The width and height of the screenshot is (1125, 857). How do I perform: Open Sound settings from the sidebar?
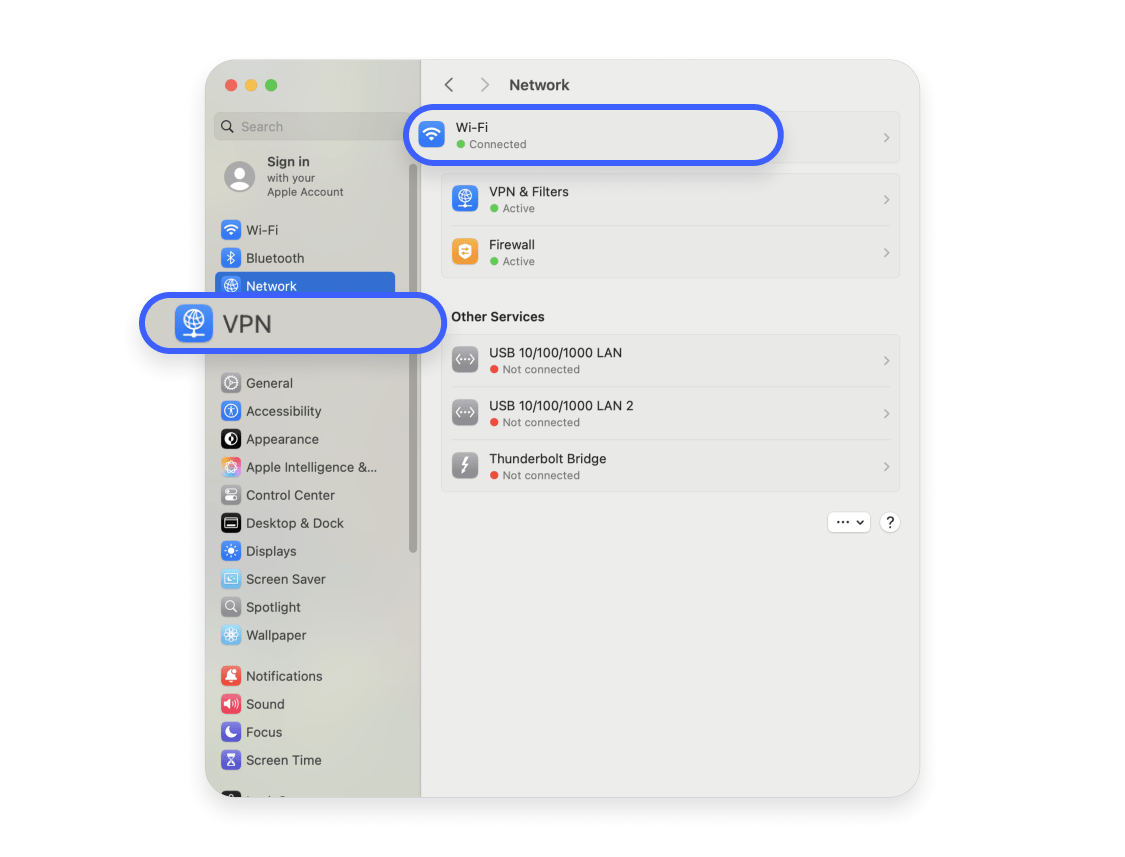231,703
